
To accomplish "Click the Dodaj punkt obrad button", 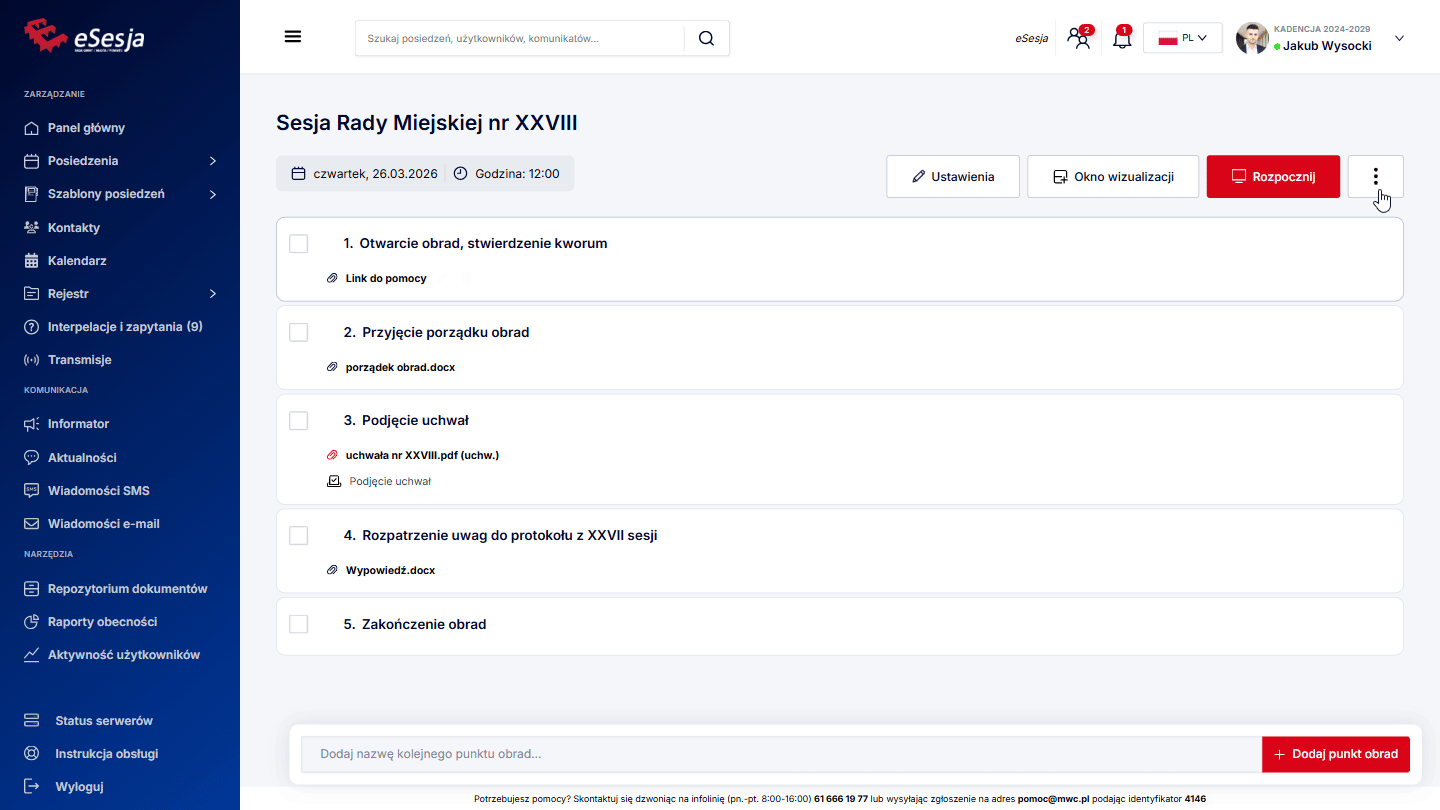I will [x=1335, y=754].
